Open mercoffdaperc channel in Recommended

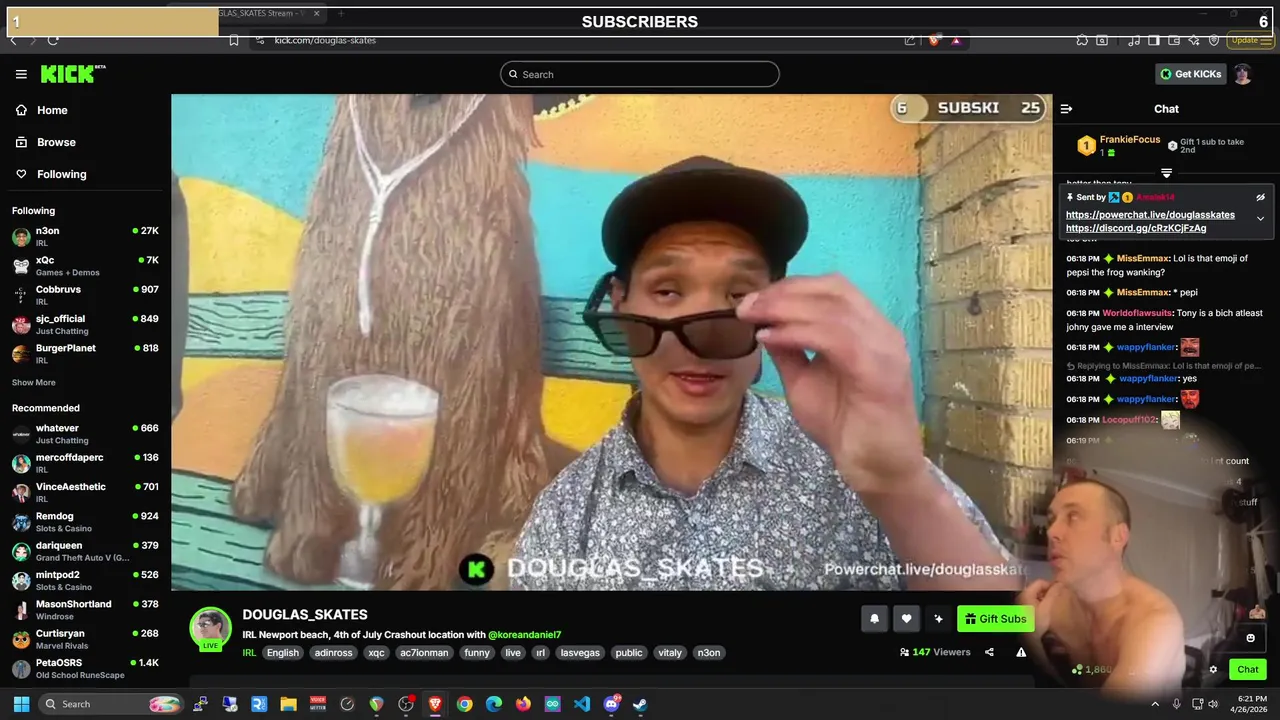[85, 463]
